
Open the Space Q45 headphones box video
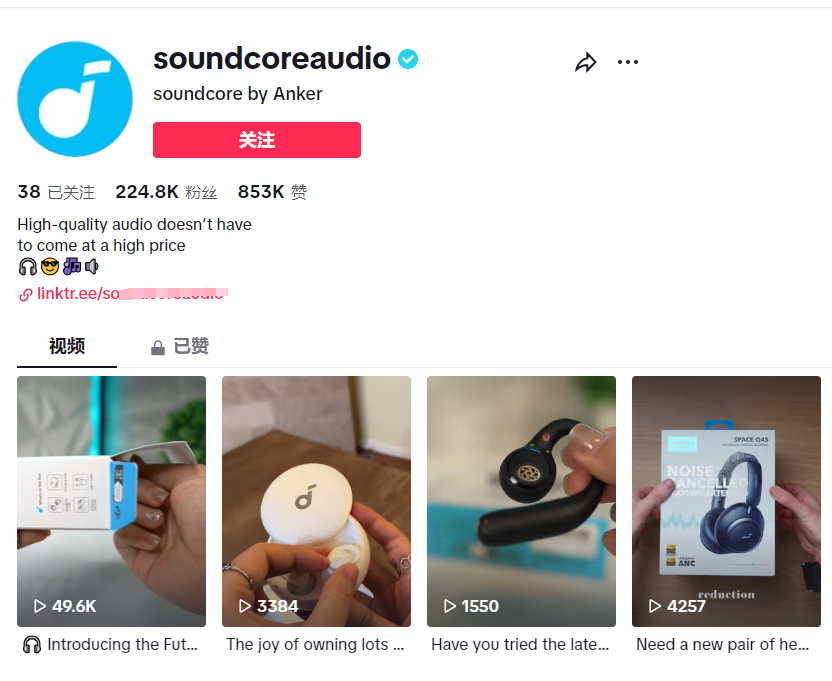[x=726, y=501]
